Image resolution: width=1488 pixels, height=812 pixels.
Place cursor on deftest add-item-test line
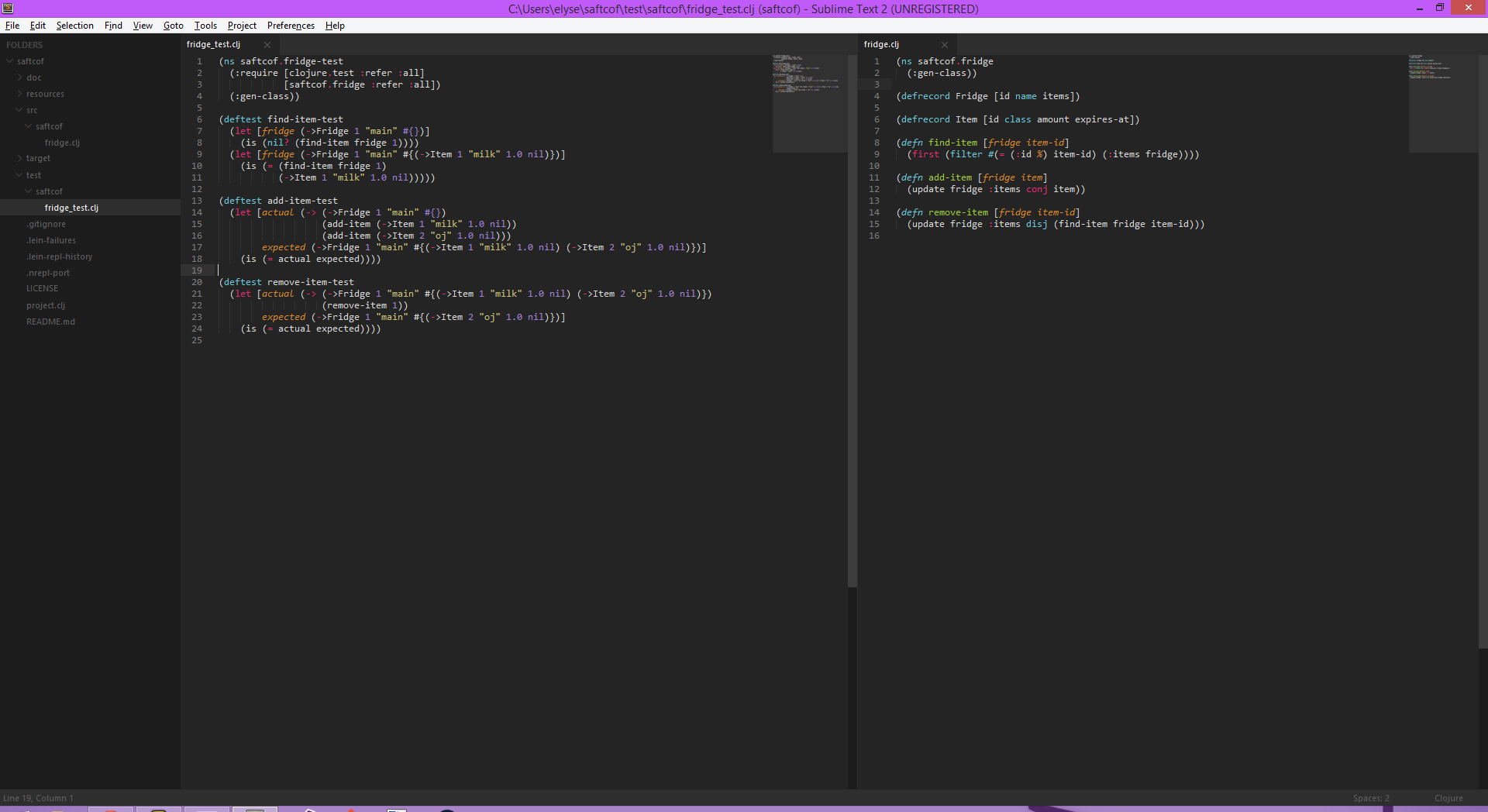[278, 201]
